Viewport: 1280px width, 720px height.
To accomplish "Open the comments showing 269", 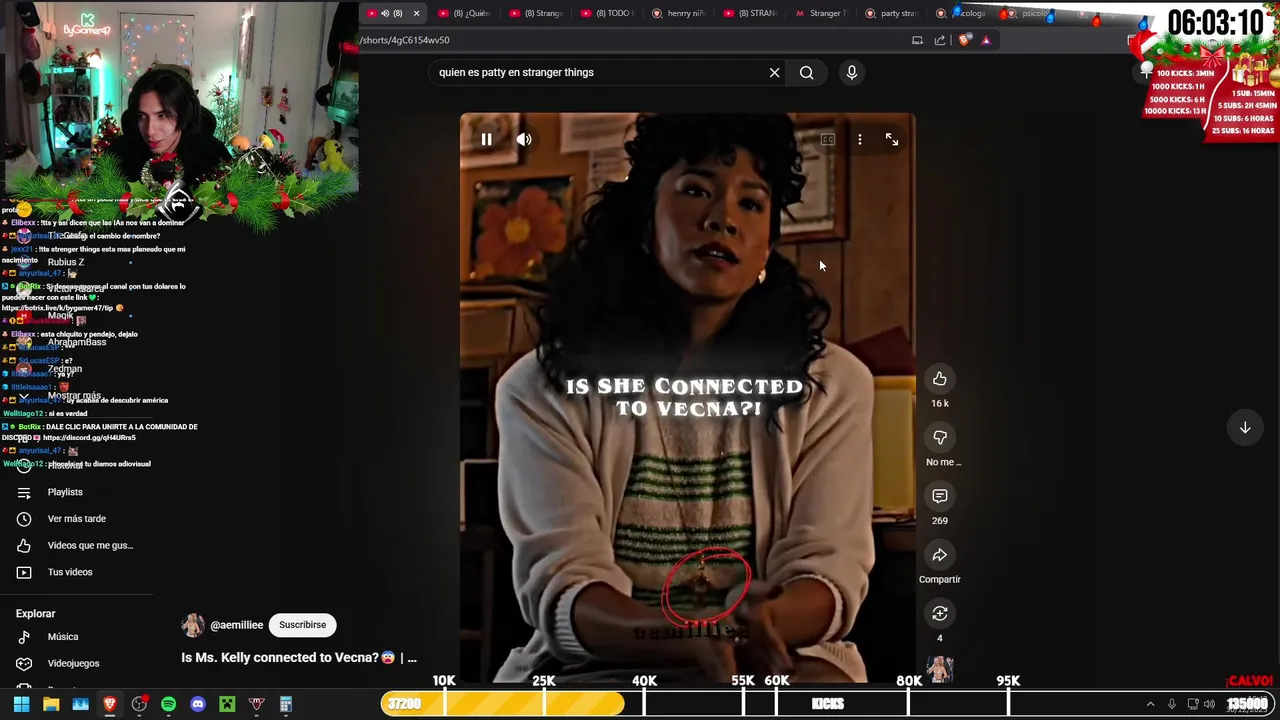I will pos(940,496).
